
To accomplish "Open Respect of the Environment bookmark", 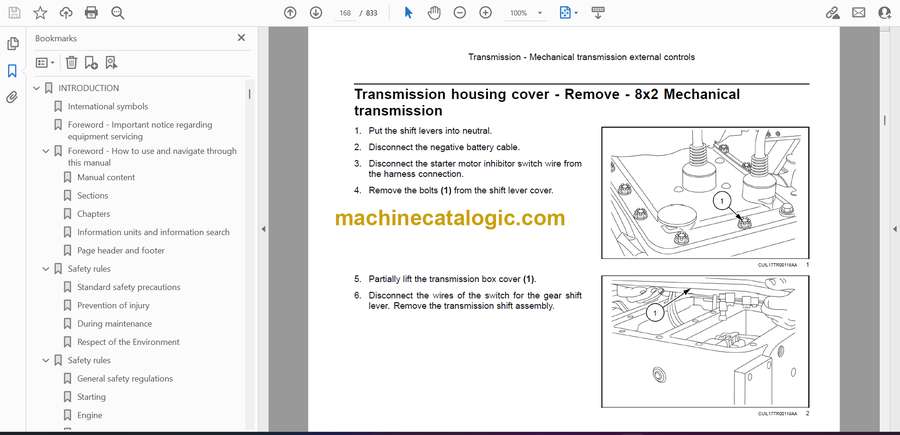I will tap(128, 342).
